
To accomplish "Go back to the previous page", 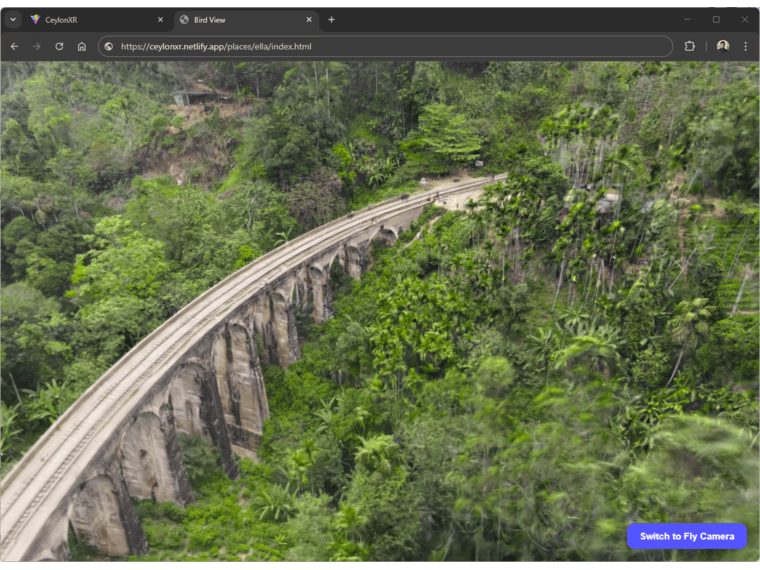I will click(x=14, y=46).
